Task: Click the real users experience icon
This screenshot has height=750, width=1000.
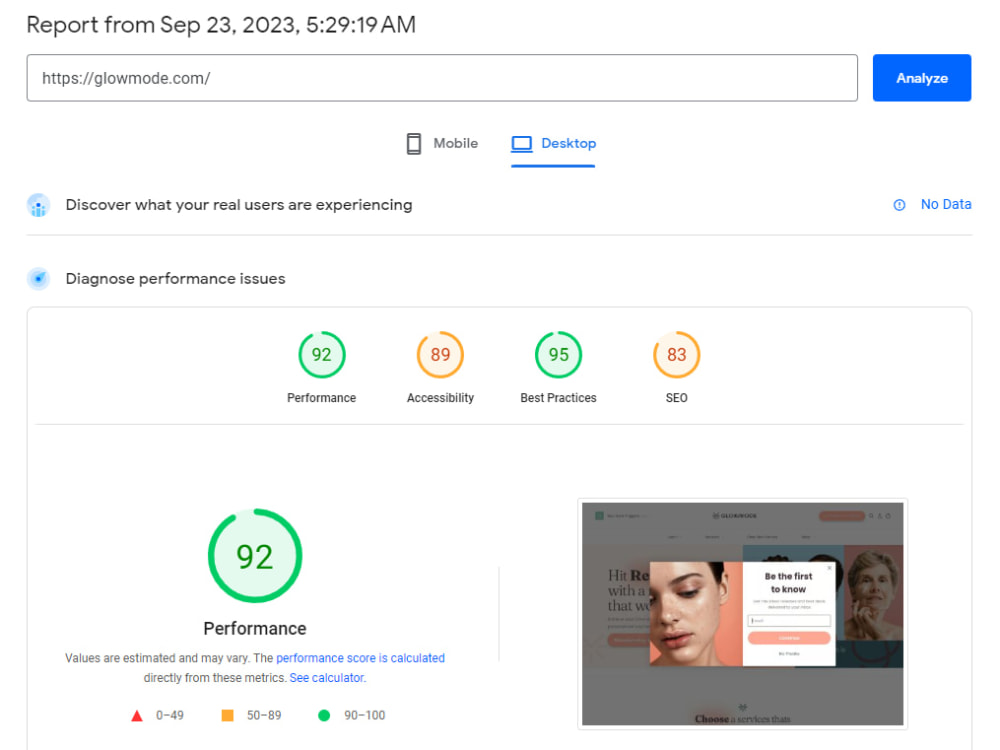Action: (38, 205)
